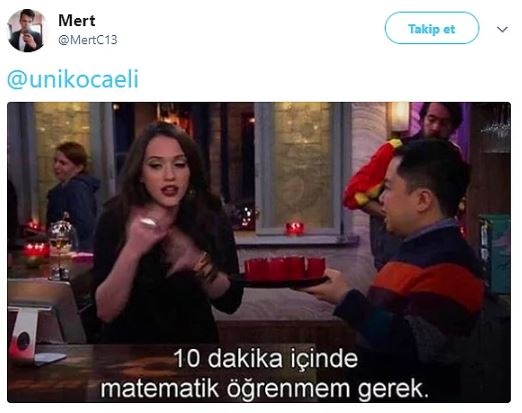Viewport: 522px width, 413px height.
Task: Click the subtitle line 'matematik öğrenmem gerek.'
Action: (265, 389)
